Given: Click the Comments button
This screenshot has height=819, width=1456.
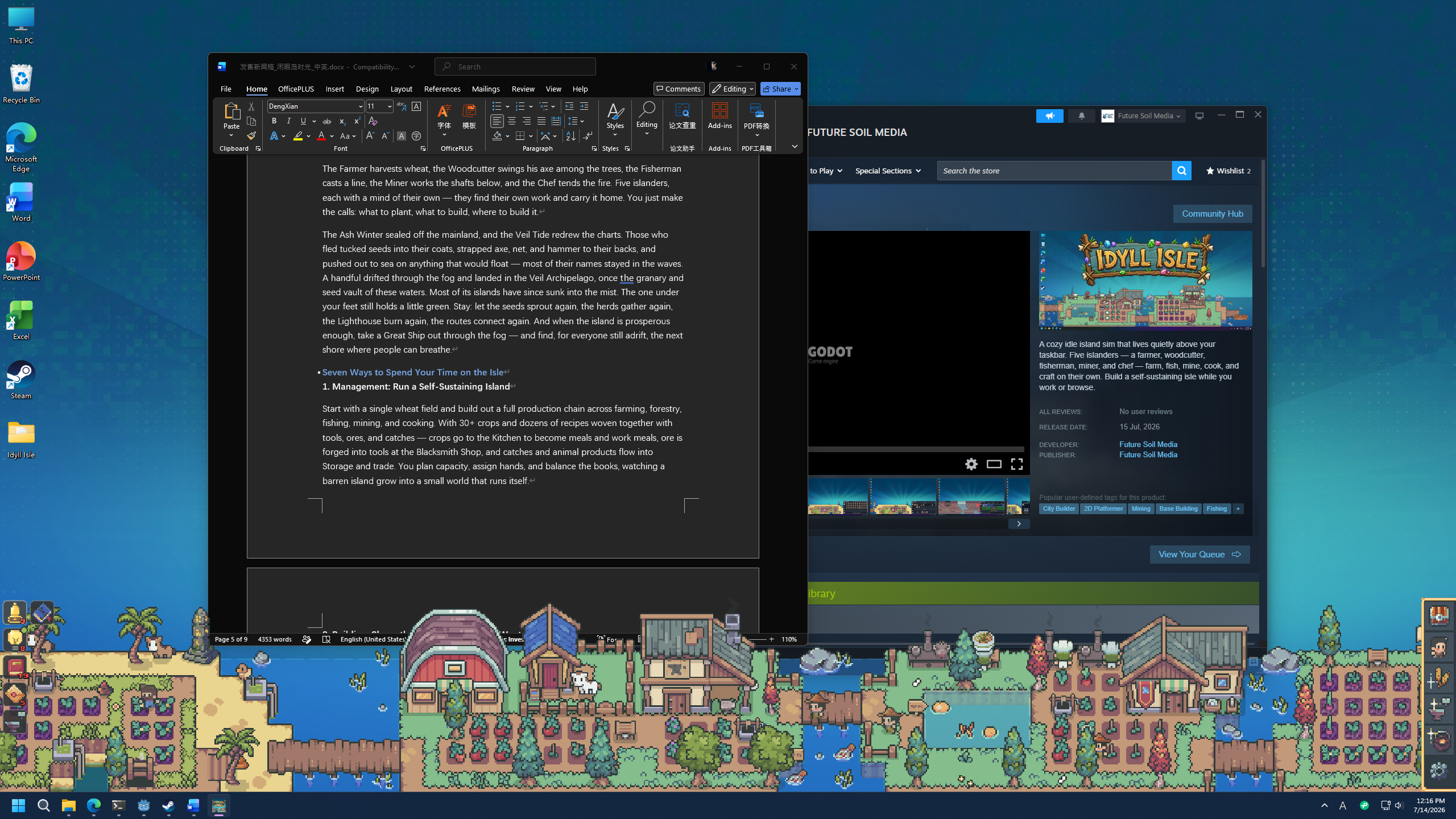Looking at the screenshot, I should (x=679, y=89).
